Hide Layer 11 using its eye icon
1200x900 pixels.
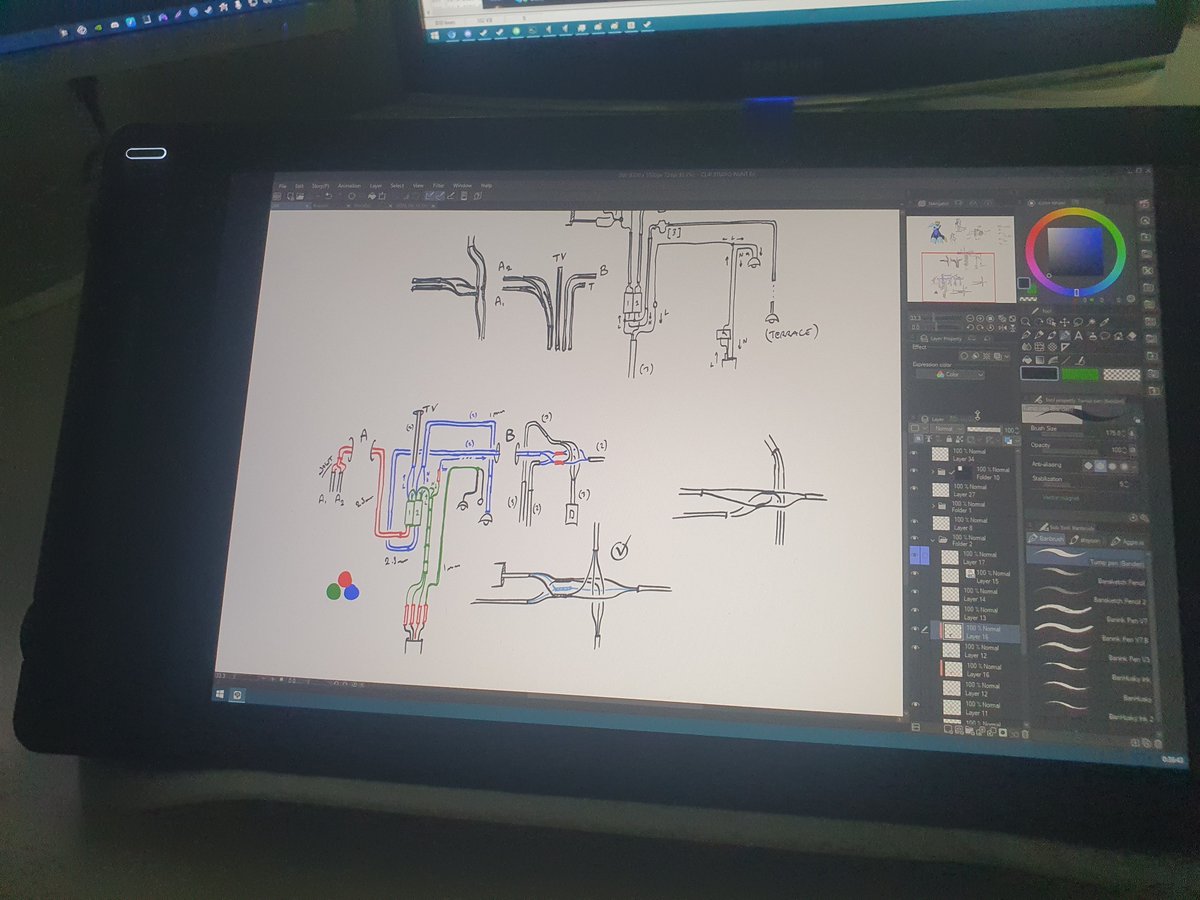[x=914, y=705]
